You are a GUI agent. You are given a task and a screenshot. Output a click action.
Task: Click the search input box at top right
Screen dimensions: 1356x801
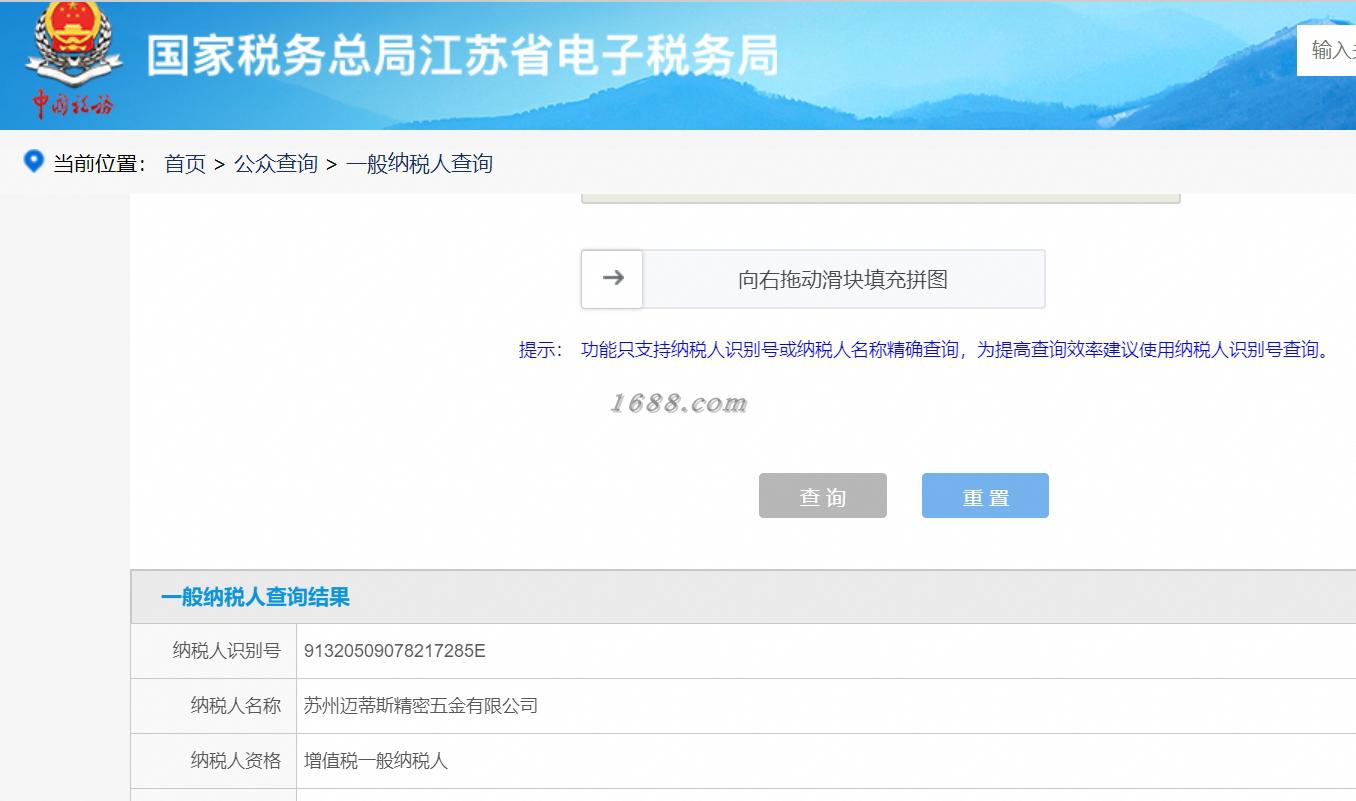pos(1327,50)
